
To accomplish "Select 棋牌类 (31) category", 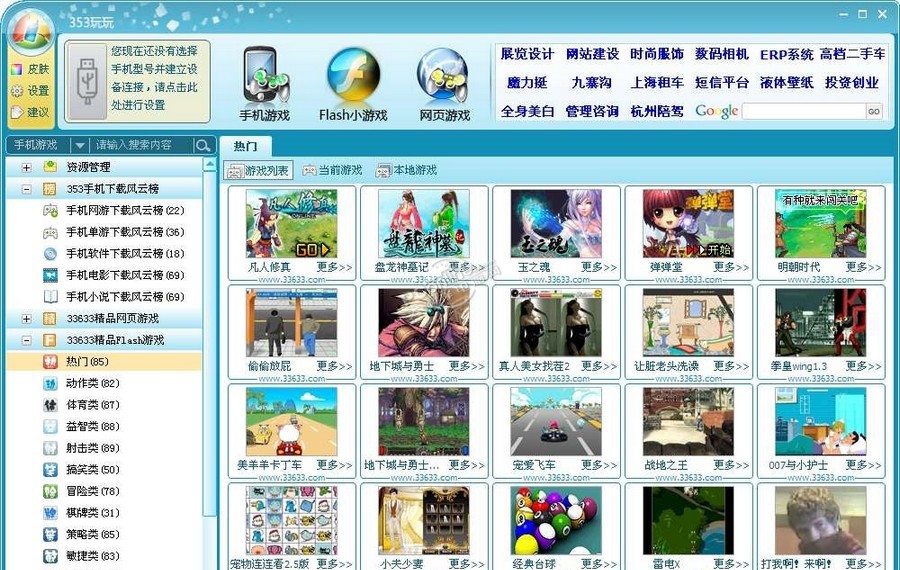I will (82, 513).
